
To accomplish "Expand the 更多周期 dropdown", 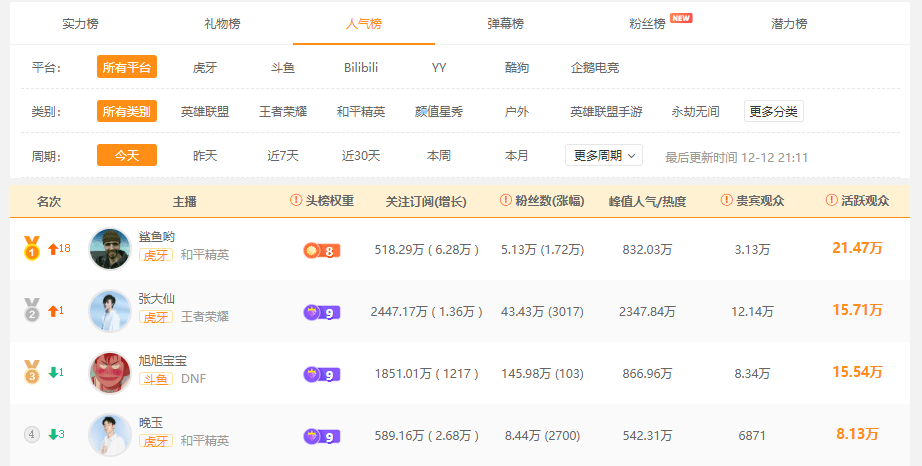I will tap(604, 156).
